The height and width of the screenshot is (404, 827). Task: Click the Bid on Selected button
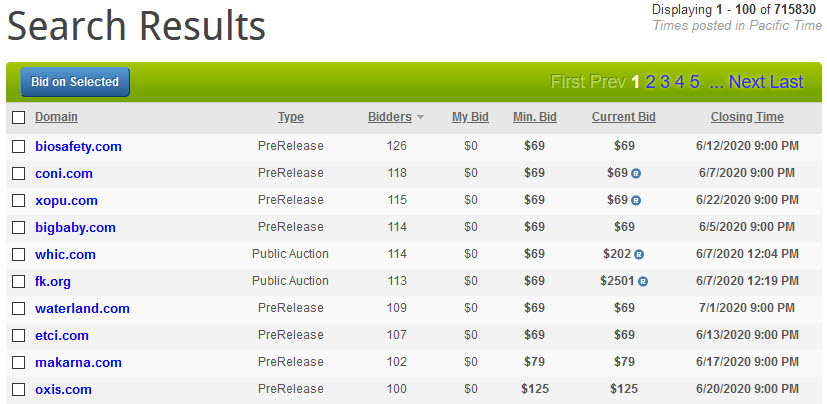point(75,82)
